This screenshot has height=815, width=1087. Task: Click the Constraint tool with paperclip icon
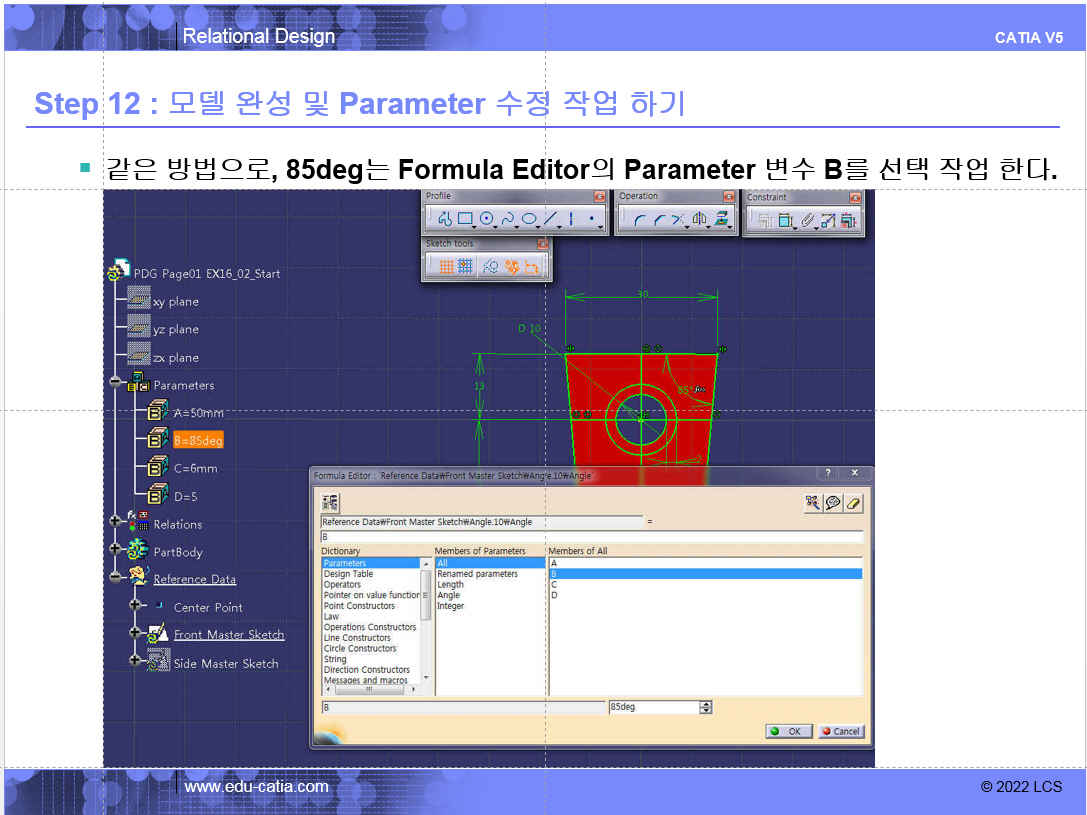point(808,220)
